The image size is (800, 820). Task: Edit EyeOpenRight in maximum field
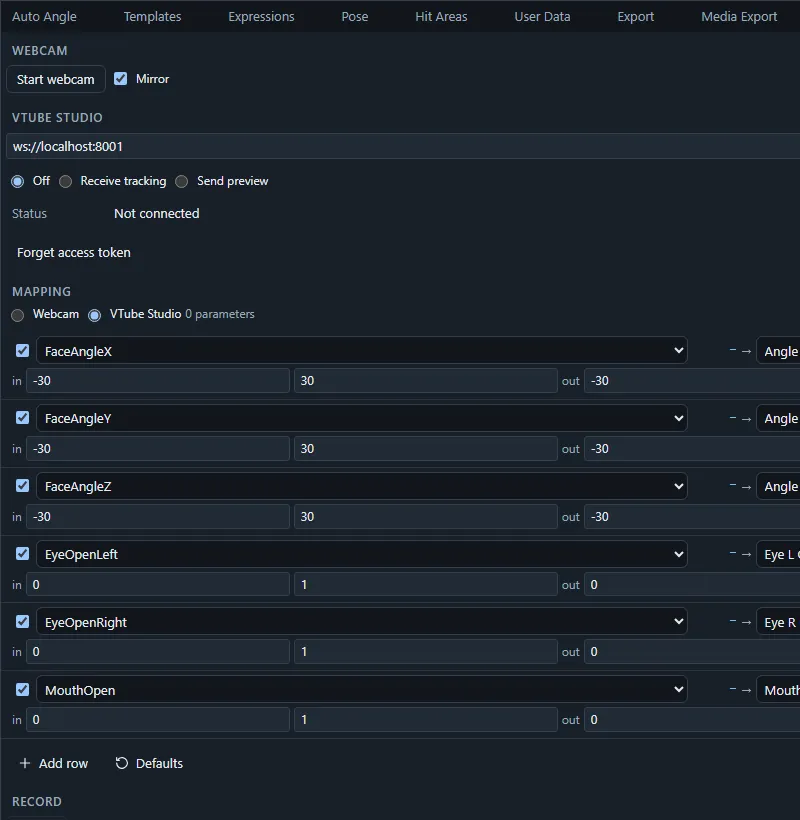click(426, 652)
